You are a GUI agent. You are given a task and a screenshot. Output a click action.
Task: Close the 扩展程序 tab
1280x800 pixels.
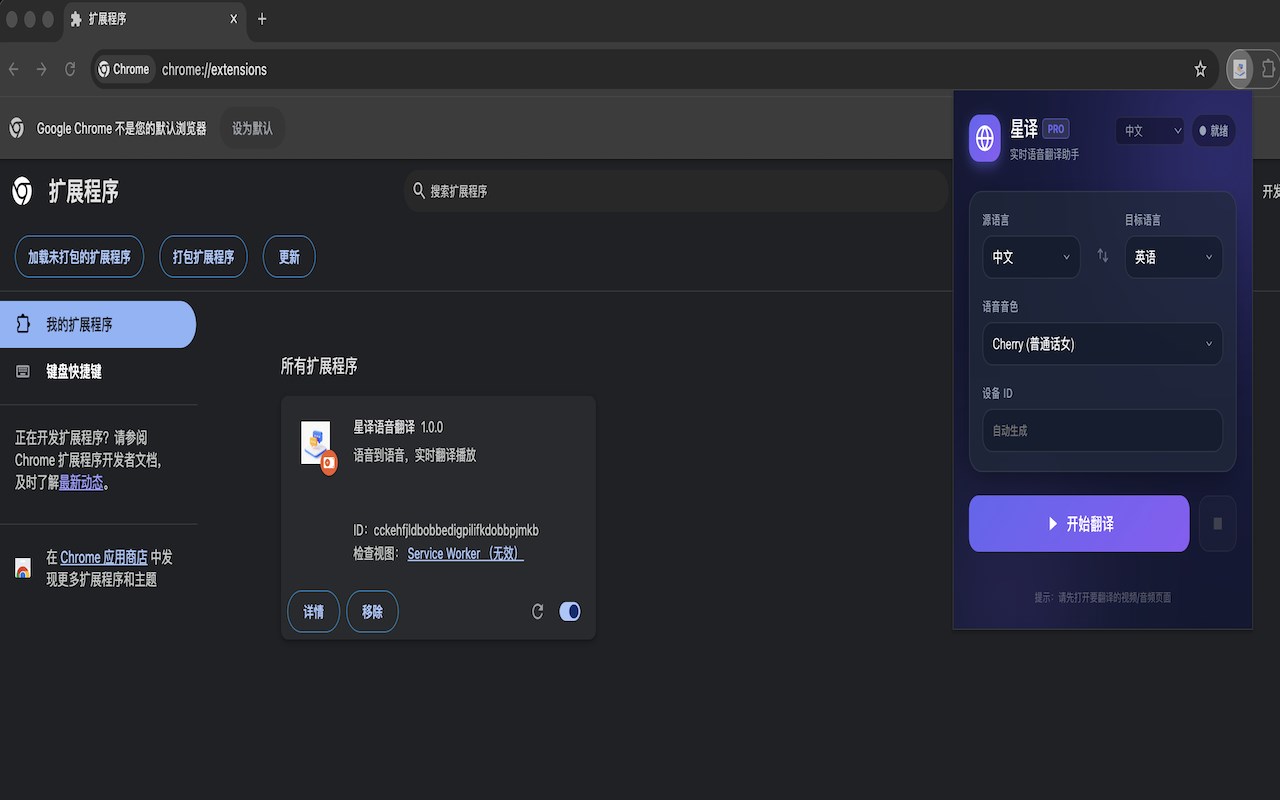[234, 19]
